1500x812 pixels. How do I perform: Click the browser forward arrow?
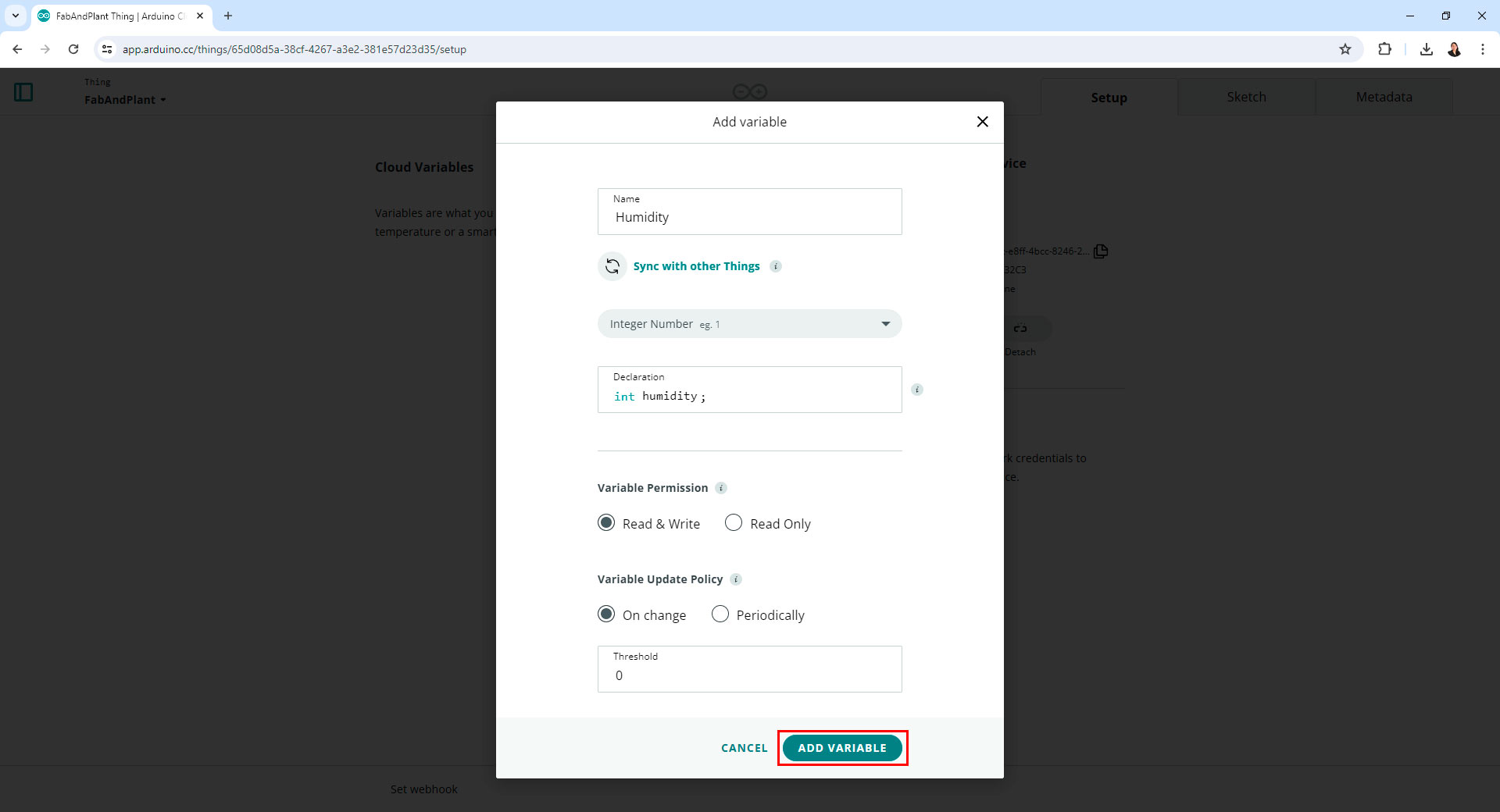point(45,49)
